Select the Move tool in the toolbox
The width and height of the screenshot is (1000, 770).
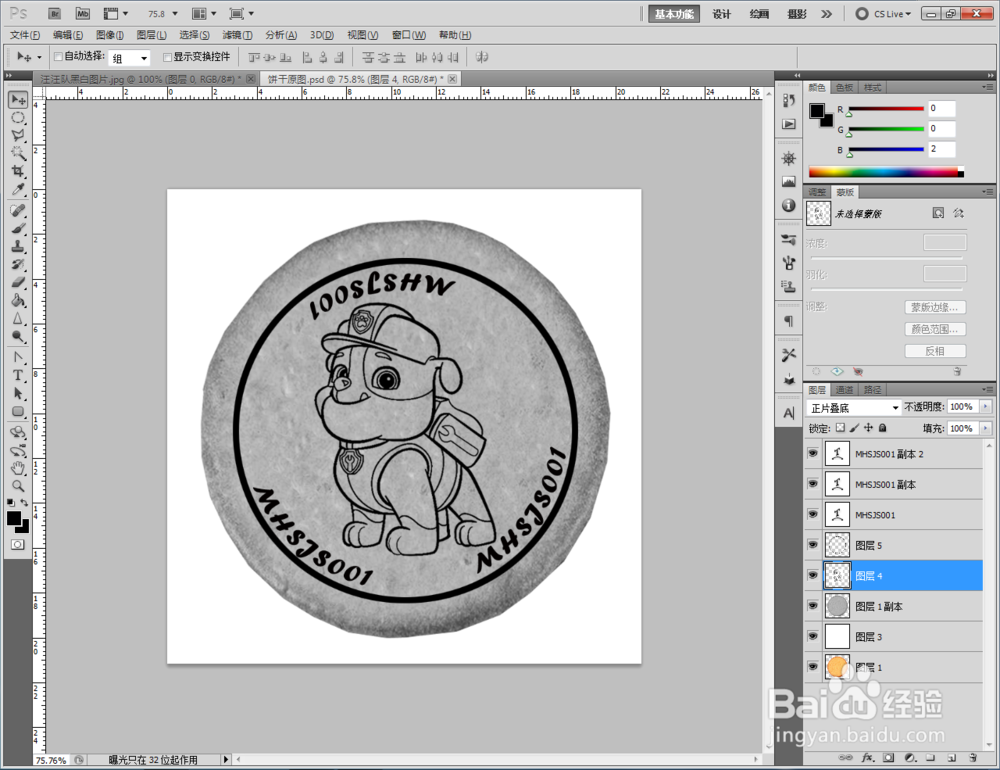coord(18,100)
